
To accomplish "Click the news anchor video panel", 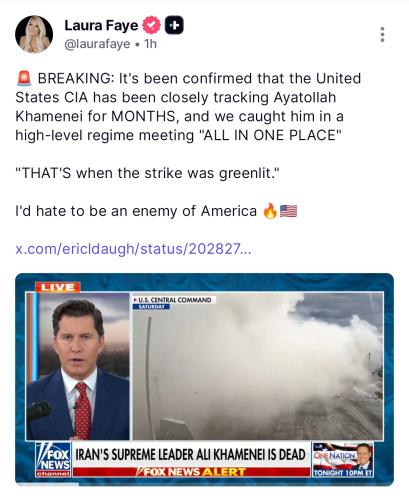I will 78,366.
